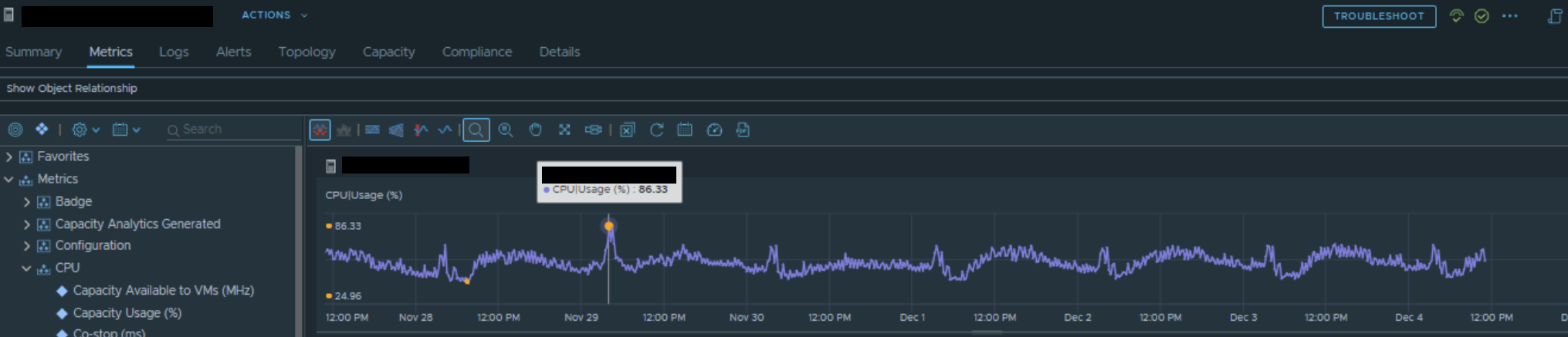Click the green checkmark circle icon
The height and width of the screenshot is (337, 1568).
(x=1482, y=16)
